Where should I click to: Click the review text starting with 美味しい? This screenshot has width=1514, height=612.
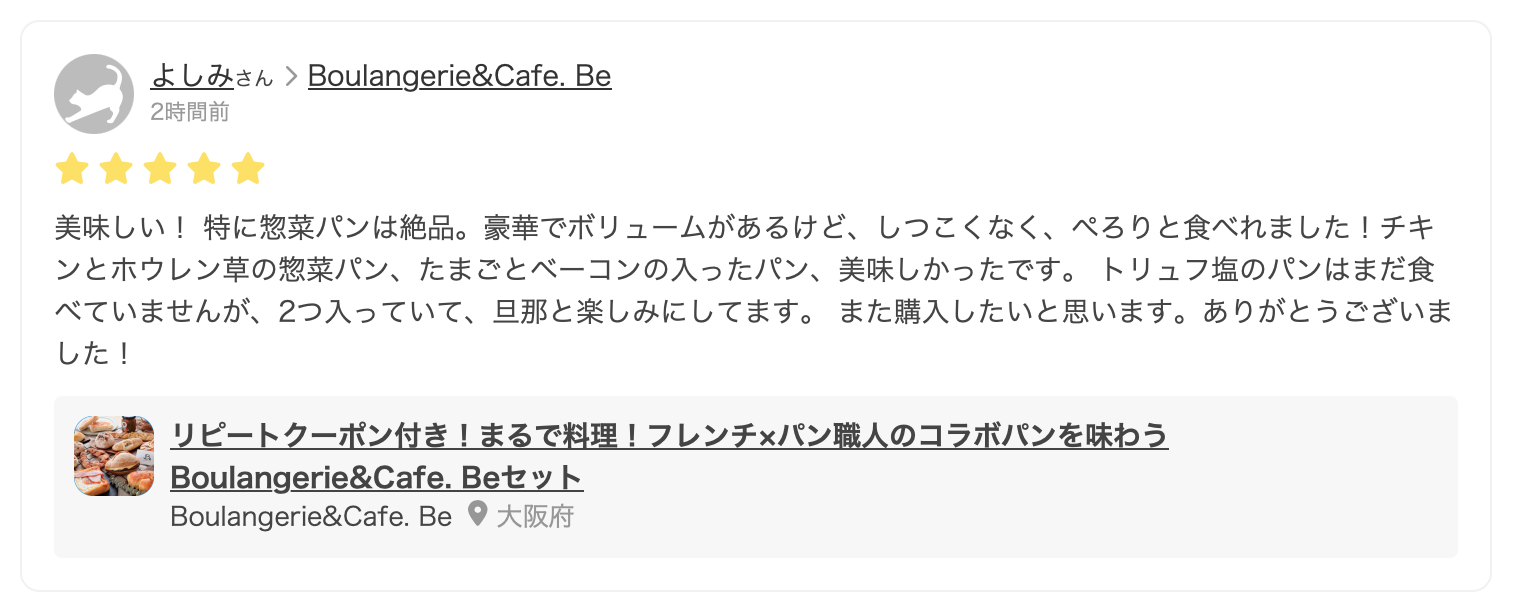pyautogui.click(x=400, y=228)
